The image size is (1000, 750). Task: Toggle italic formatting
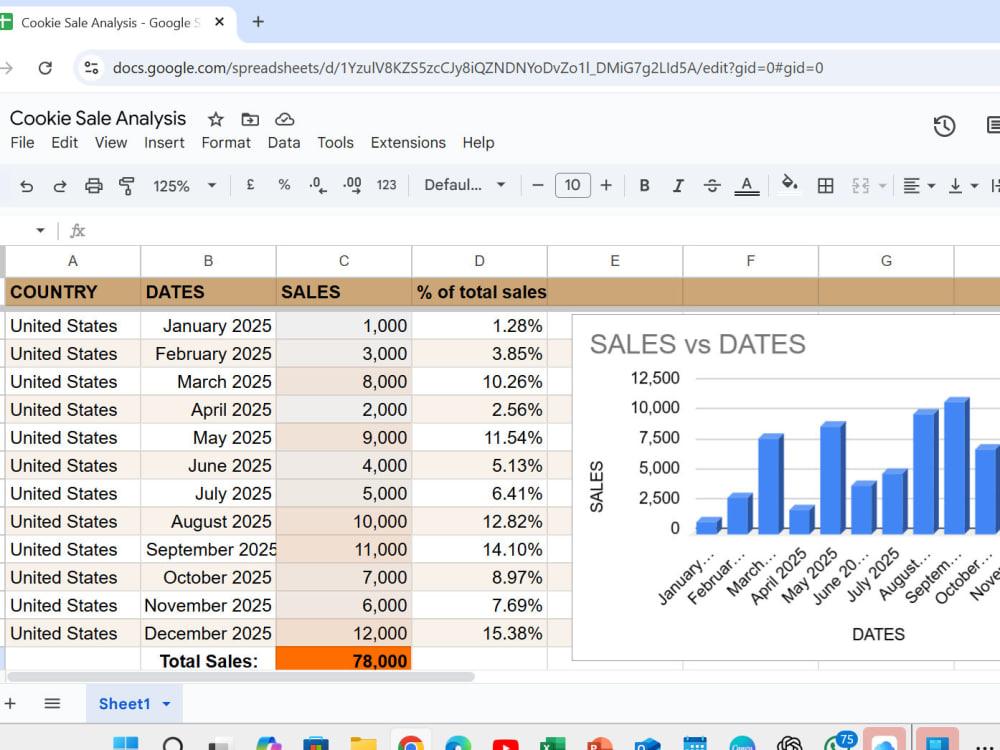[678, 186]
